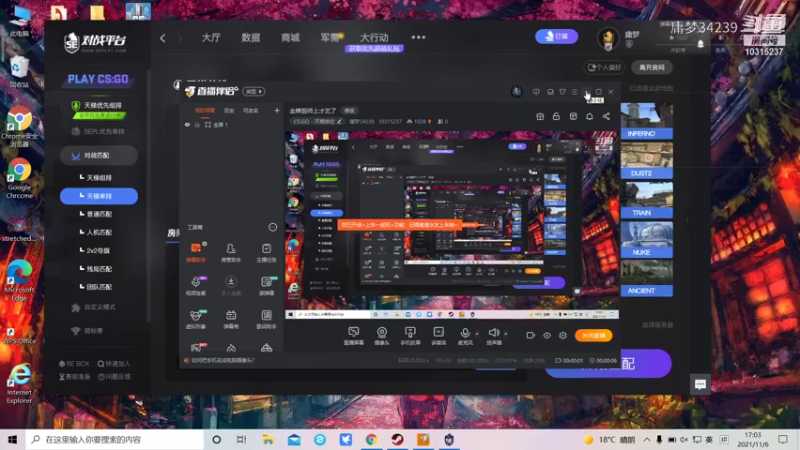Open the 大厅 tab in 对战平台
The height and width of the screenshot is (450, 800).
click(211, 37)
